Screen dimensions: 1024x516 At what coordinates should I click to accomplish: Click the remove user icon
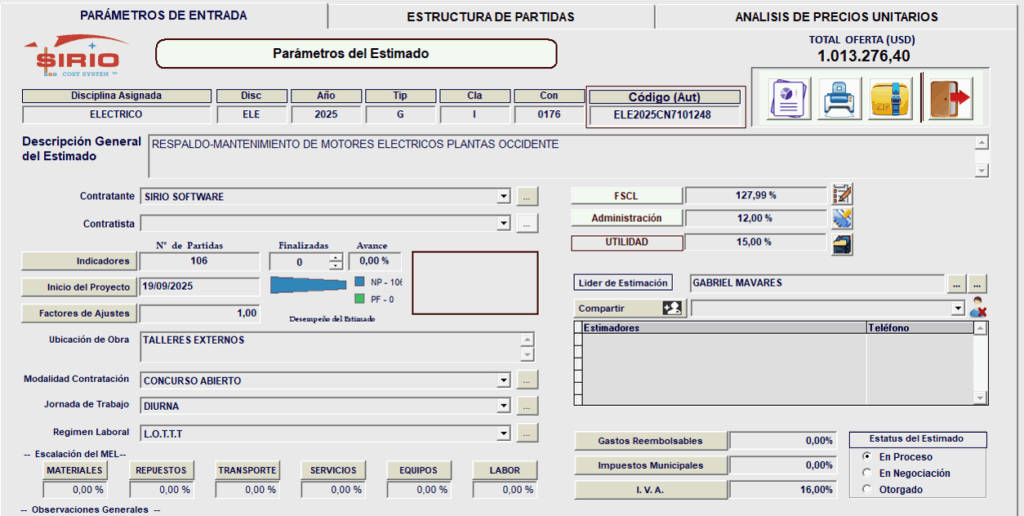click(978, 309)
